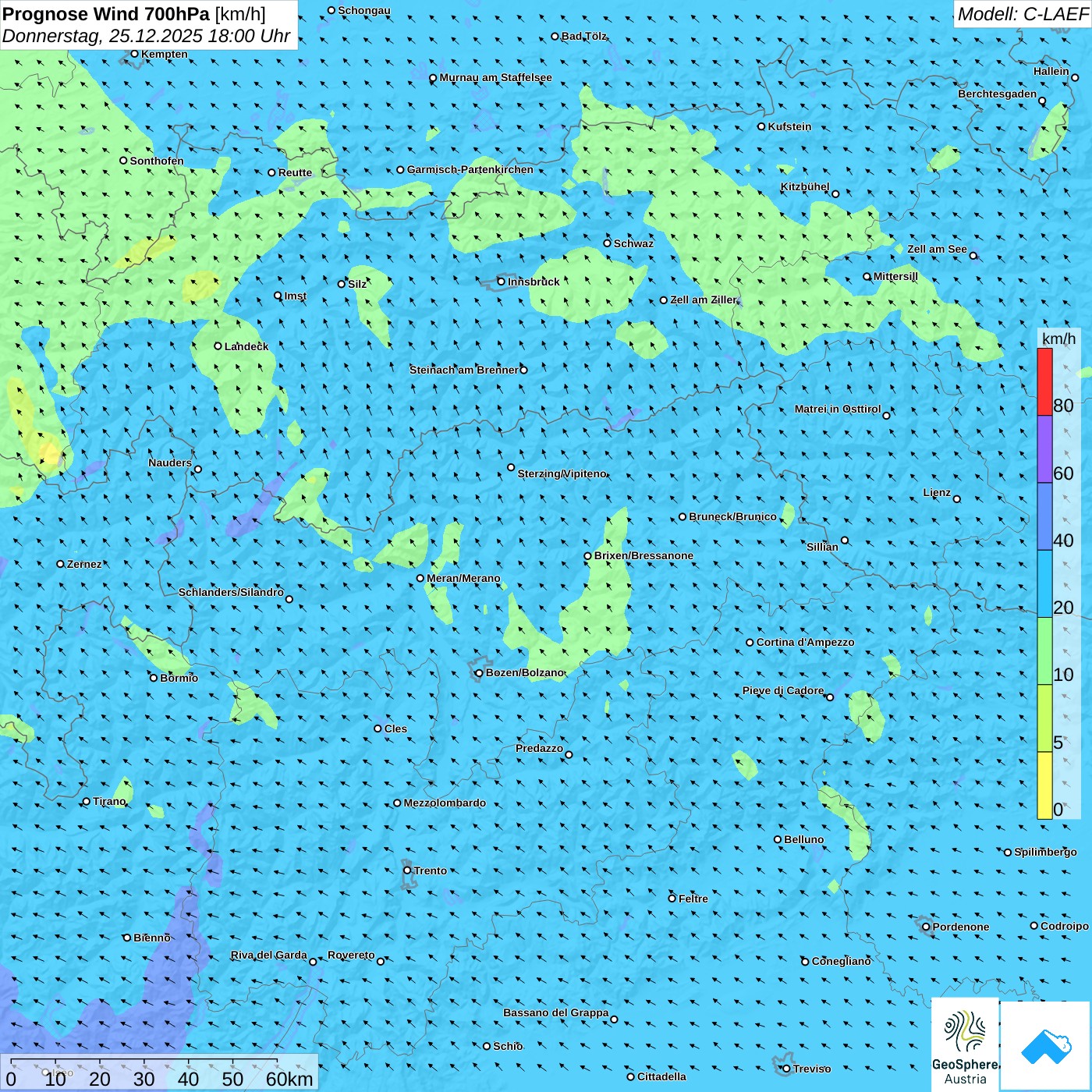1092x1092 pixels.
Task: Click the 'Sterzing/Vipiteno' label
Action: (562, 473)
